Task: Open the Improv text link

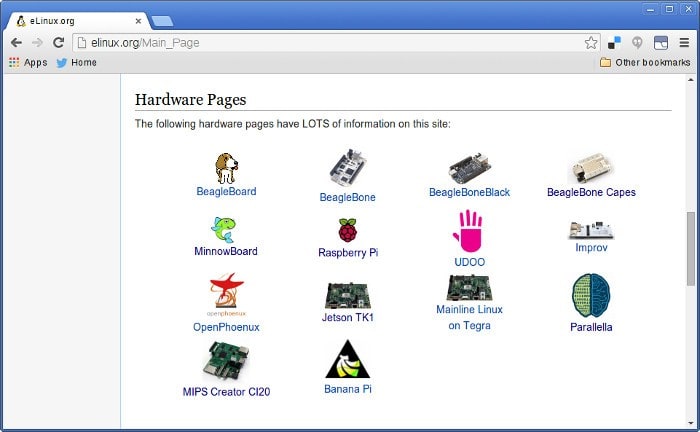Action: coord(591,247)
